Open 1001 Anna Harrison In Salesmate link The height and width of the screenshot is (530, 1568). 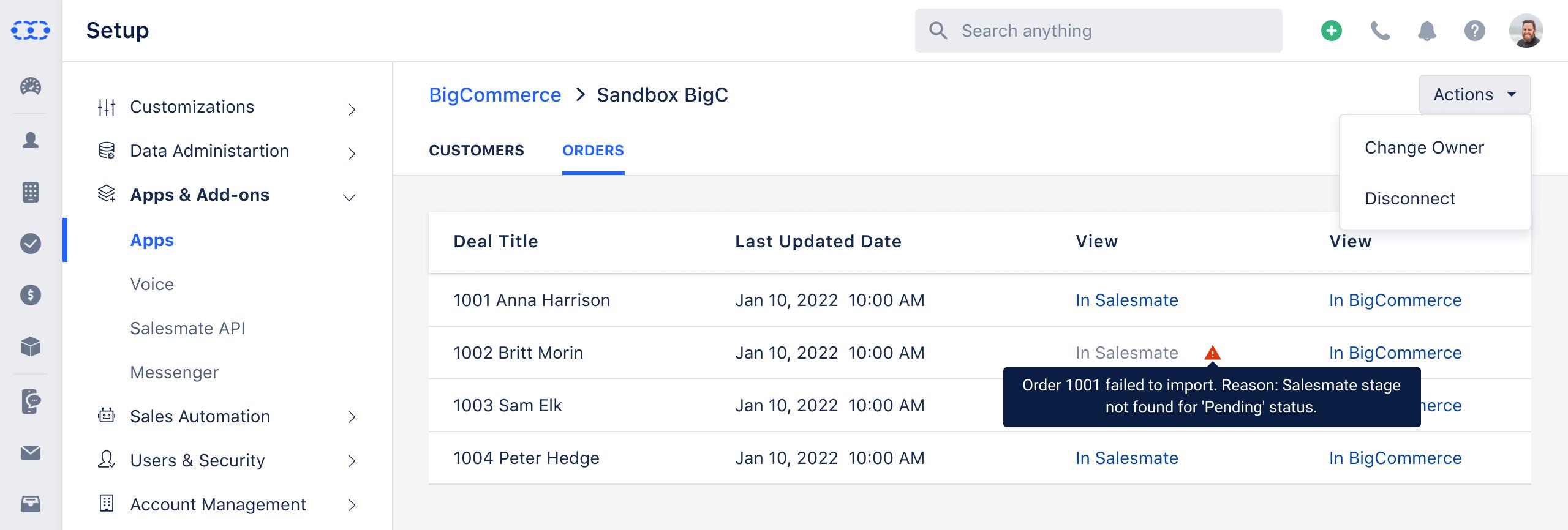tap(1127, 300)
